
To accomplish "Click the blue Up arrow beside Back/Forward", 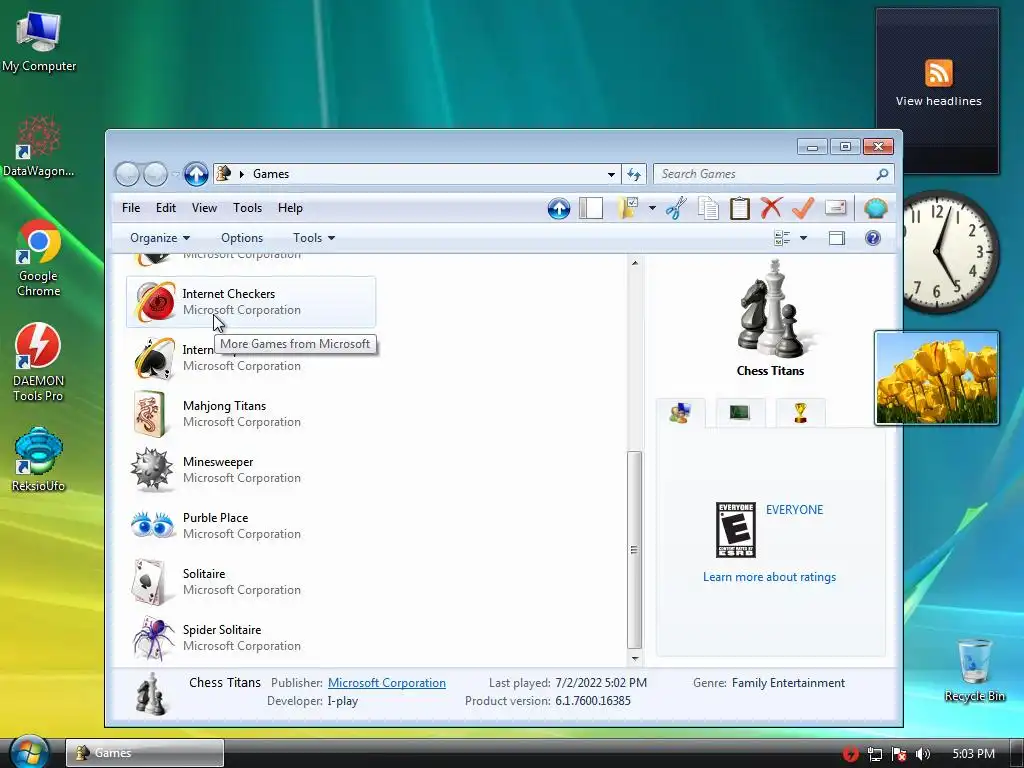I will point(195,174).
